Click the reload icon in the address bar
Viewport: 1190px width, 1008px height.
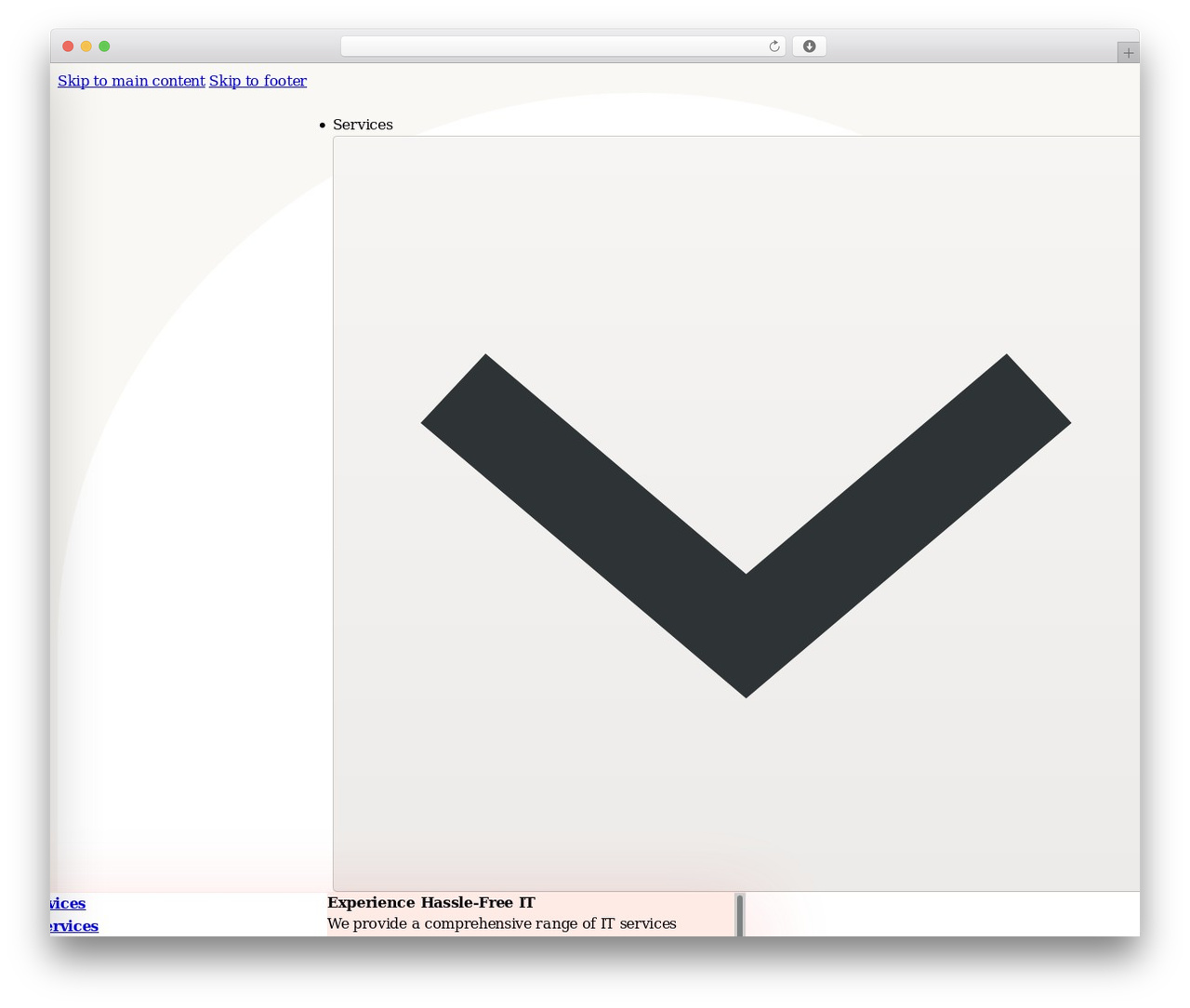pyautogui.click(x=773, y=46)
